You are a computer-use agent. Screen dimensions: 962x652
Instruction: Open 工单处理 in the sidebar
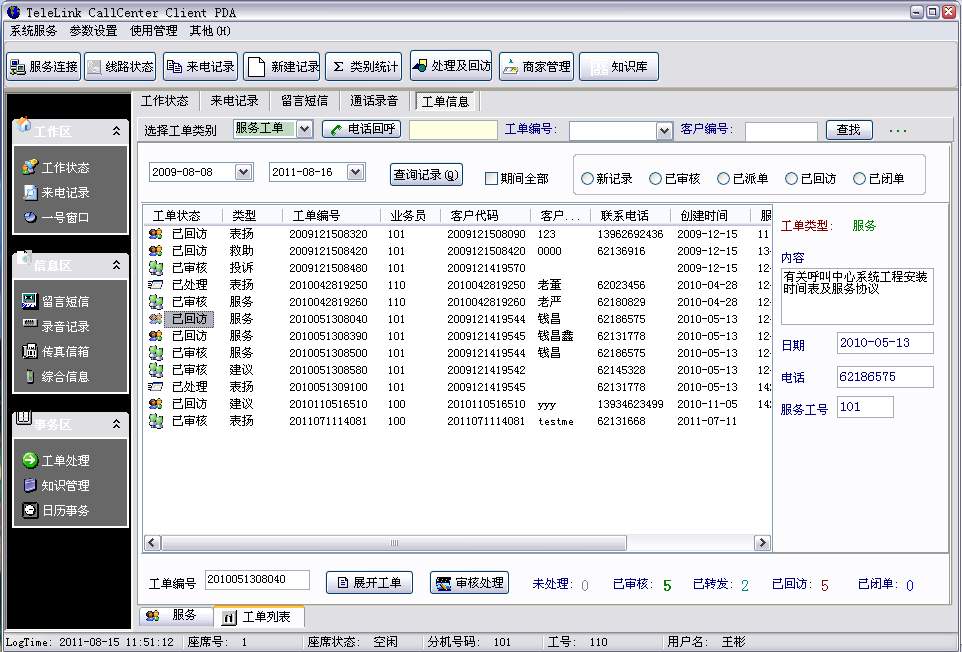click(x=56, y=460)
